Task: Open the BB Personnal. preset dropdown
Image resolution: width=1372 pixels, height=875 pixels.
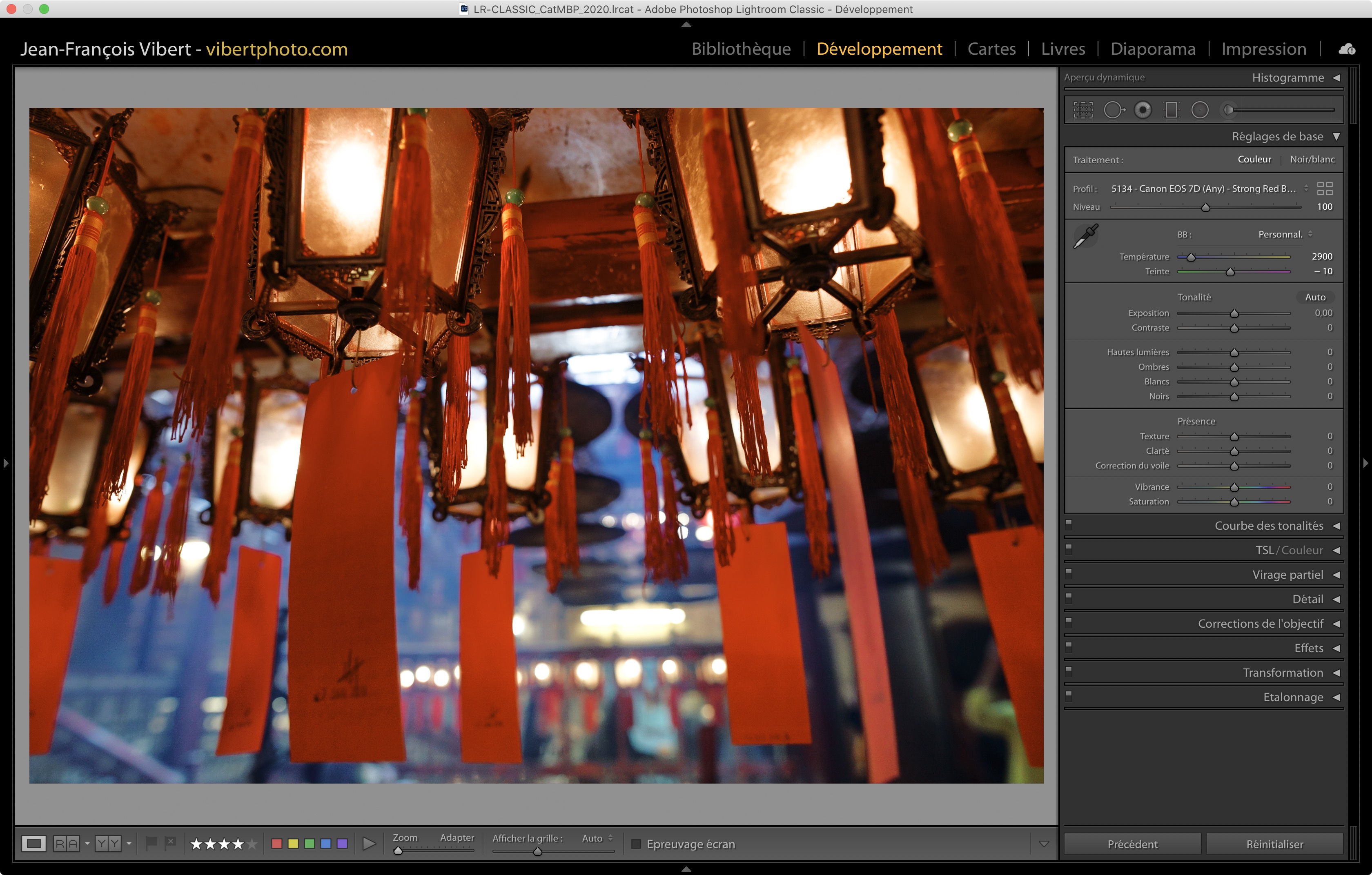Action: click(x=1285, y=235)
